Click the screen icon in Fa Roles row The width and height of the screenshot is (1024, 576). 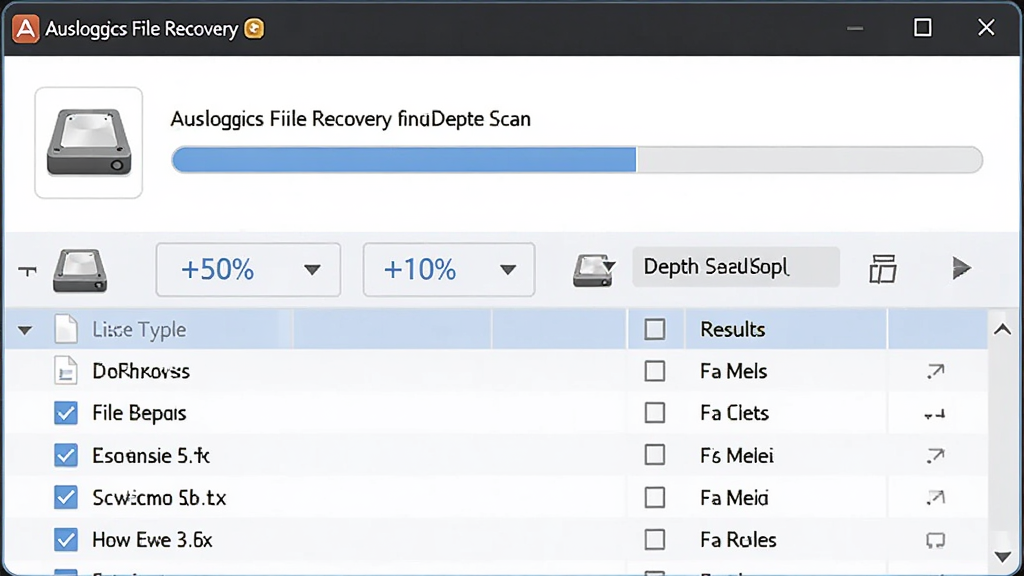pos(936,540)
